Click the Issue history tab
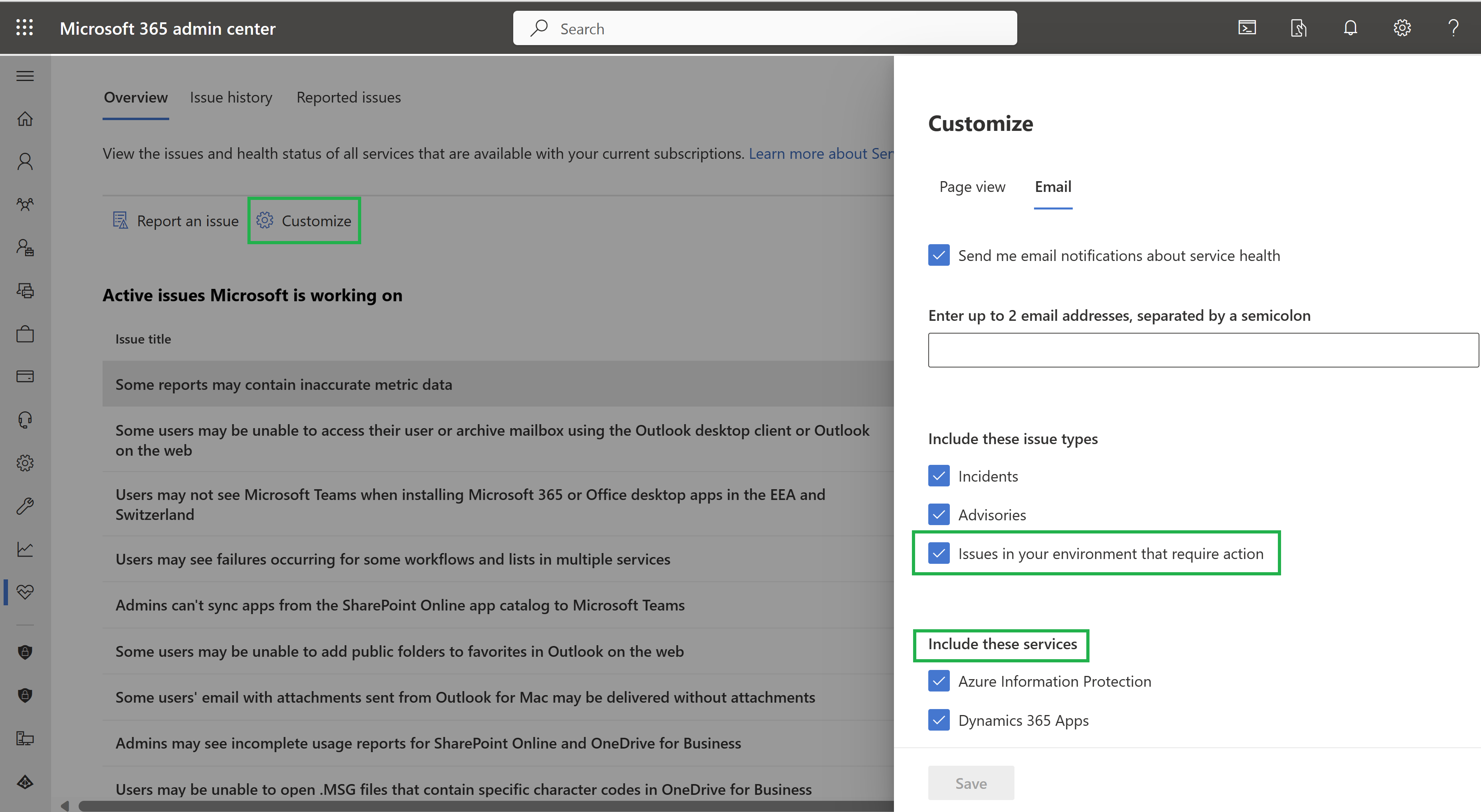 231,97
